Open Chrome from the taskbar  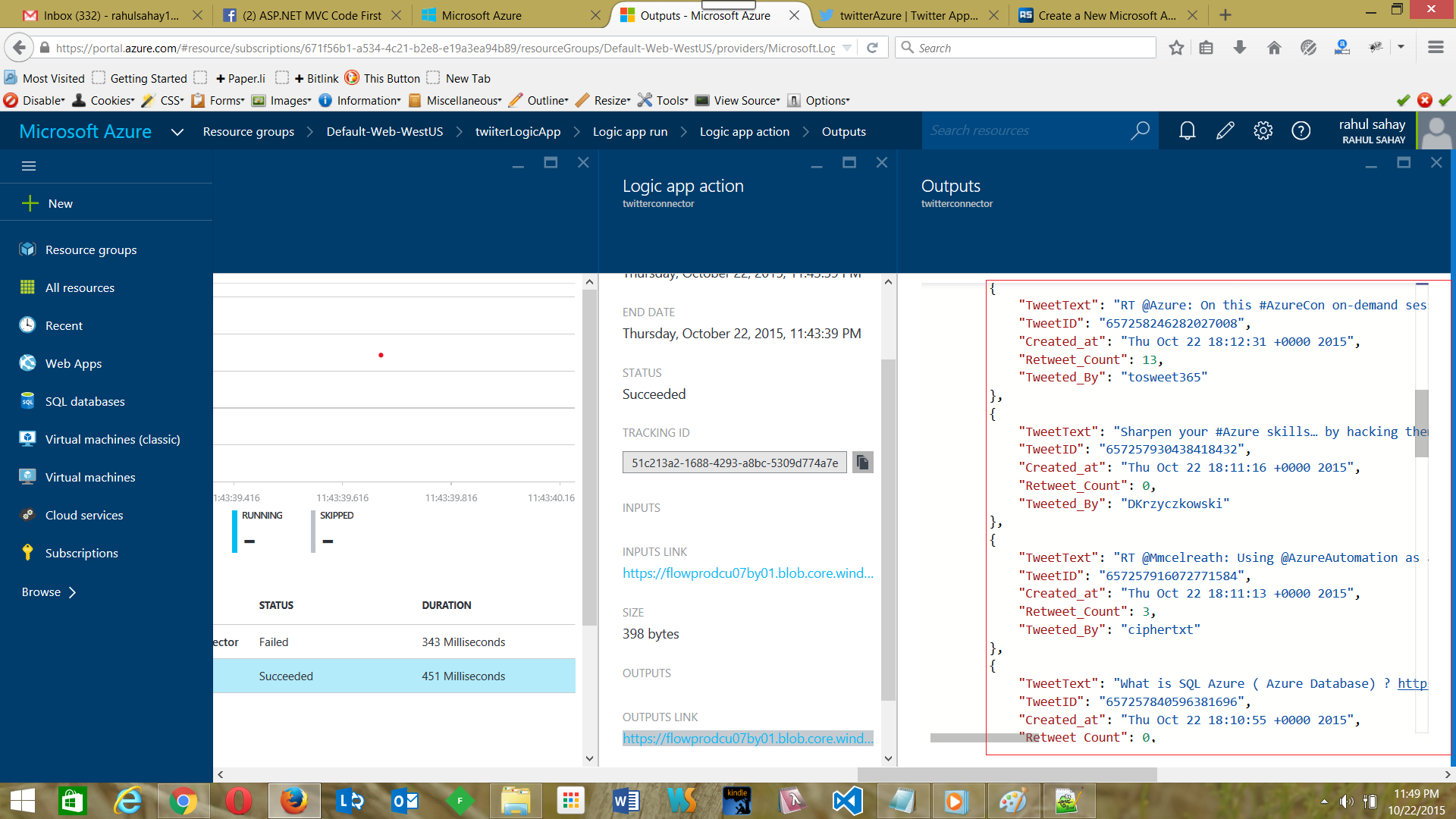(x=183, y=801)
